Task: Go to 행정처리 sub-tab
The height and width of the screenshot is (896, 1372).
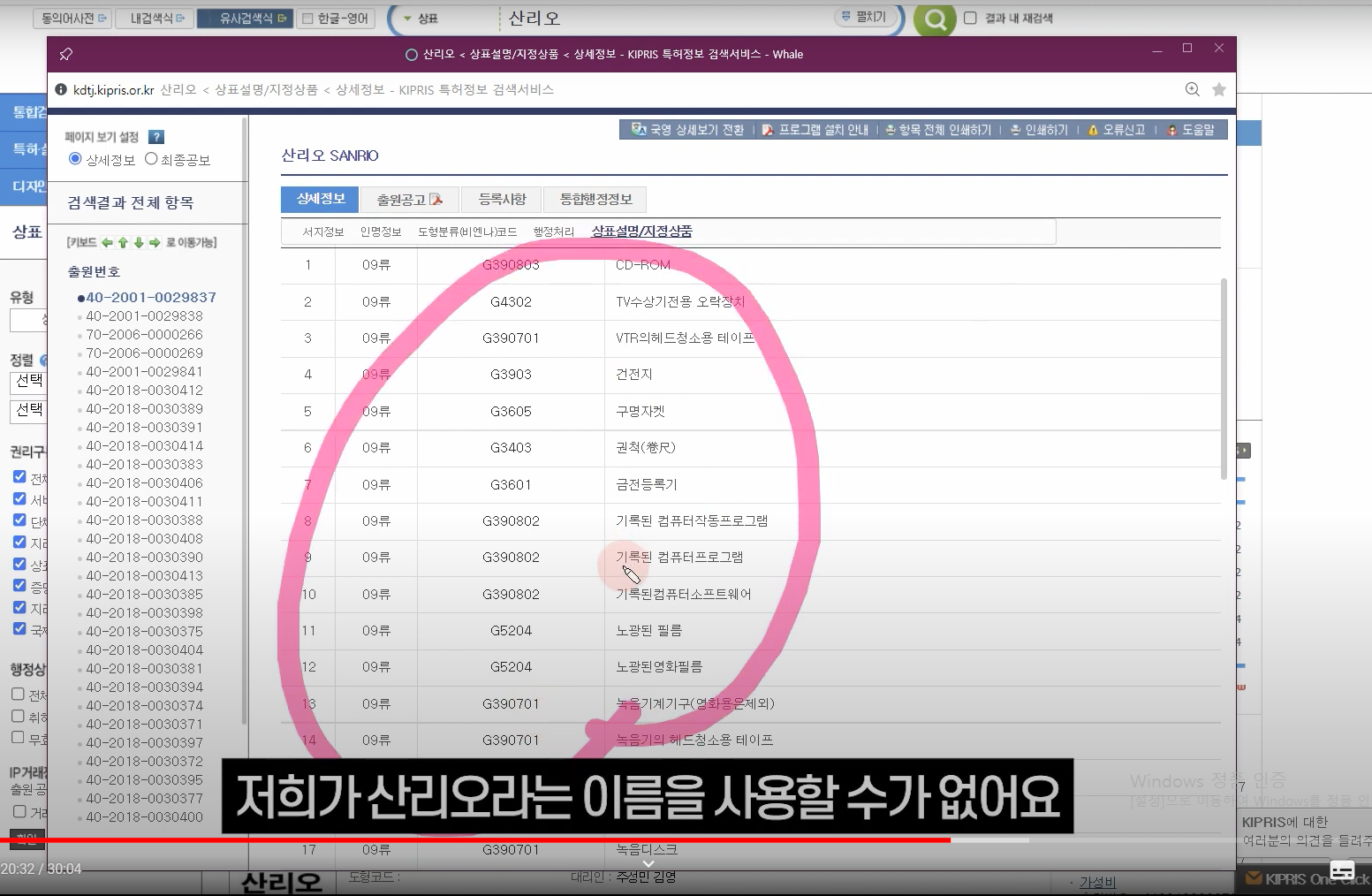Action: click(x=554, y=232)
